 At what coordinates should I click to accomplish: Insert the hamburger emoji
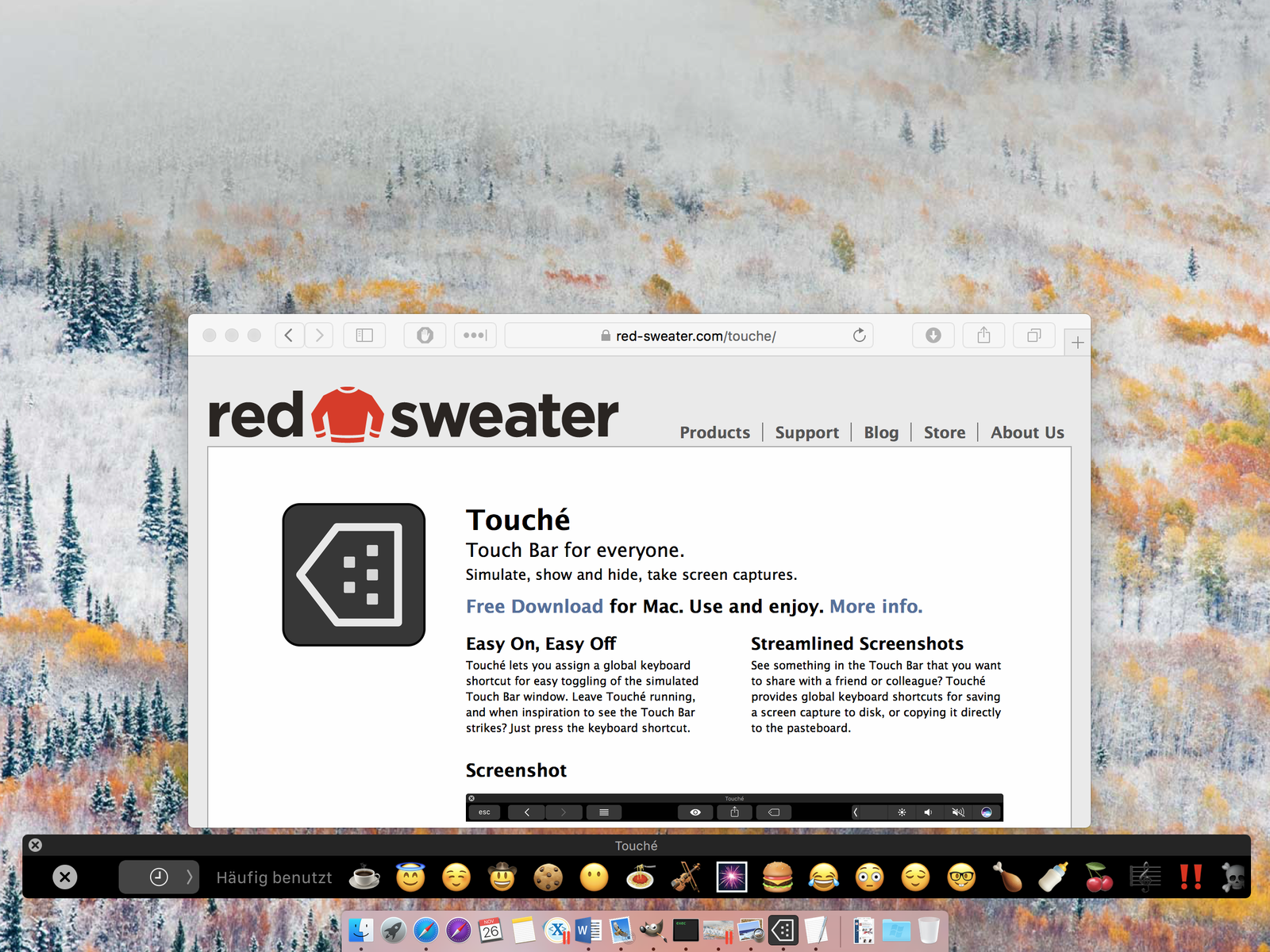[x=778, y=877]
